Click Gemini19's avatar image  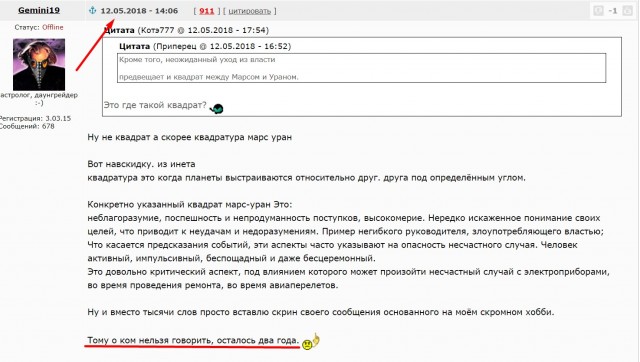point(39,64)
